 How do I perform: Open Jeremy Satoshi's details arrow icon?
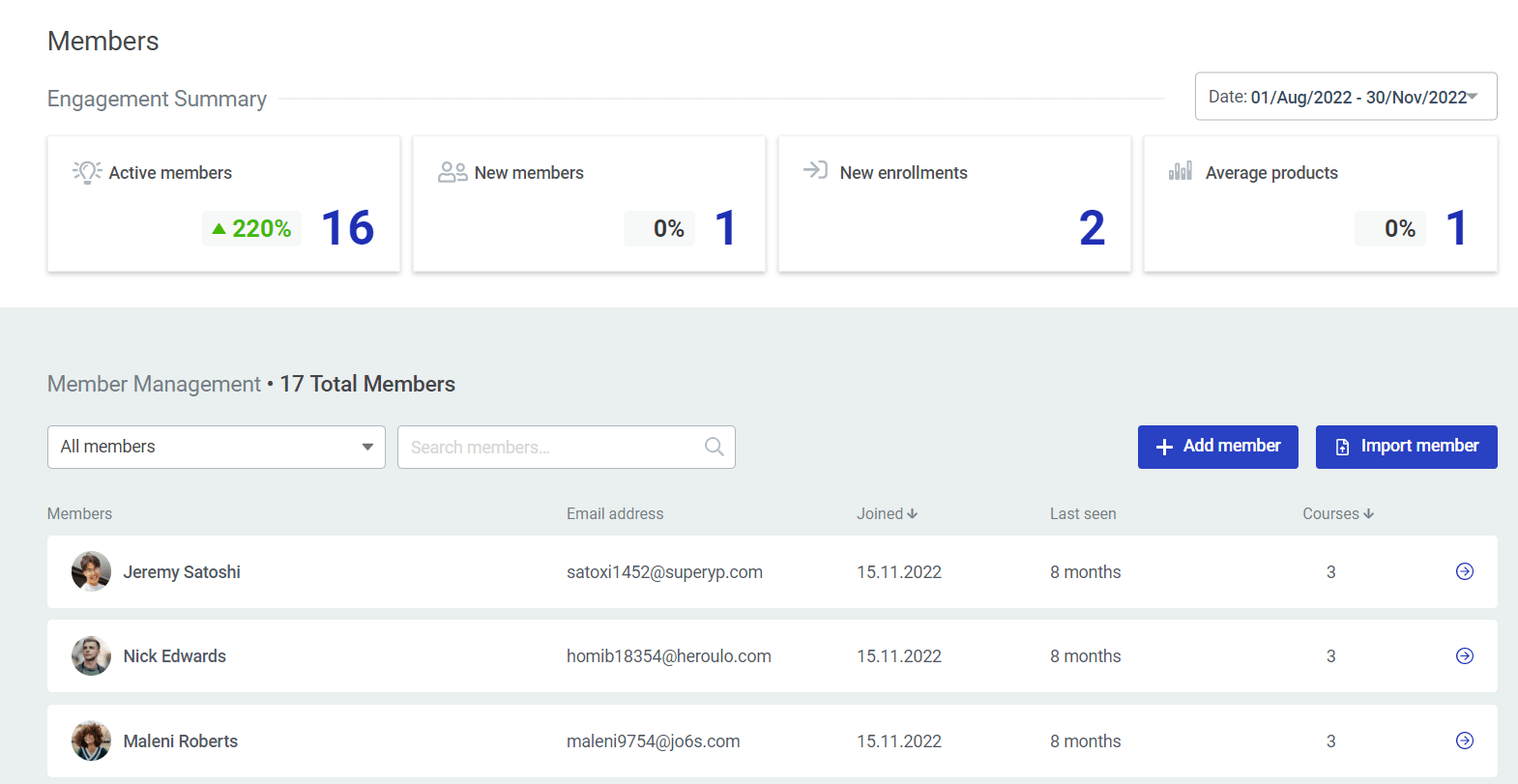[1464, 571]
